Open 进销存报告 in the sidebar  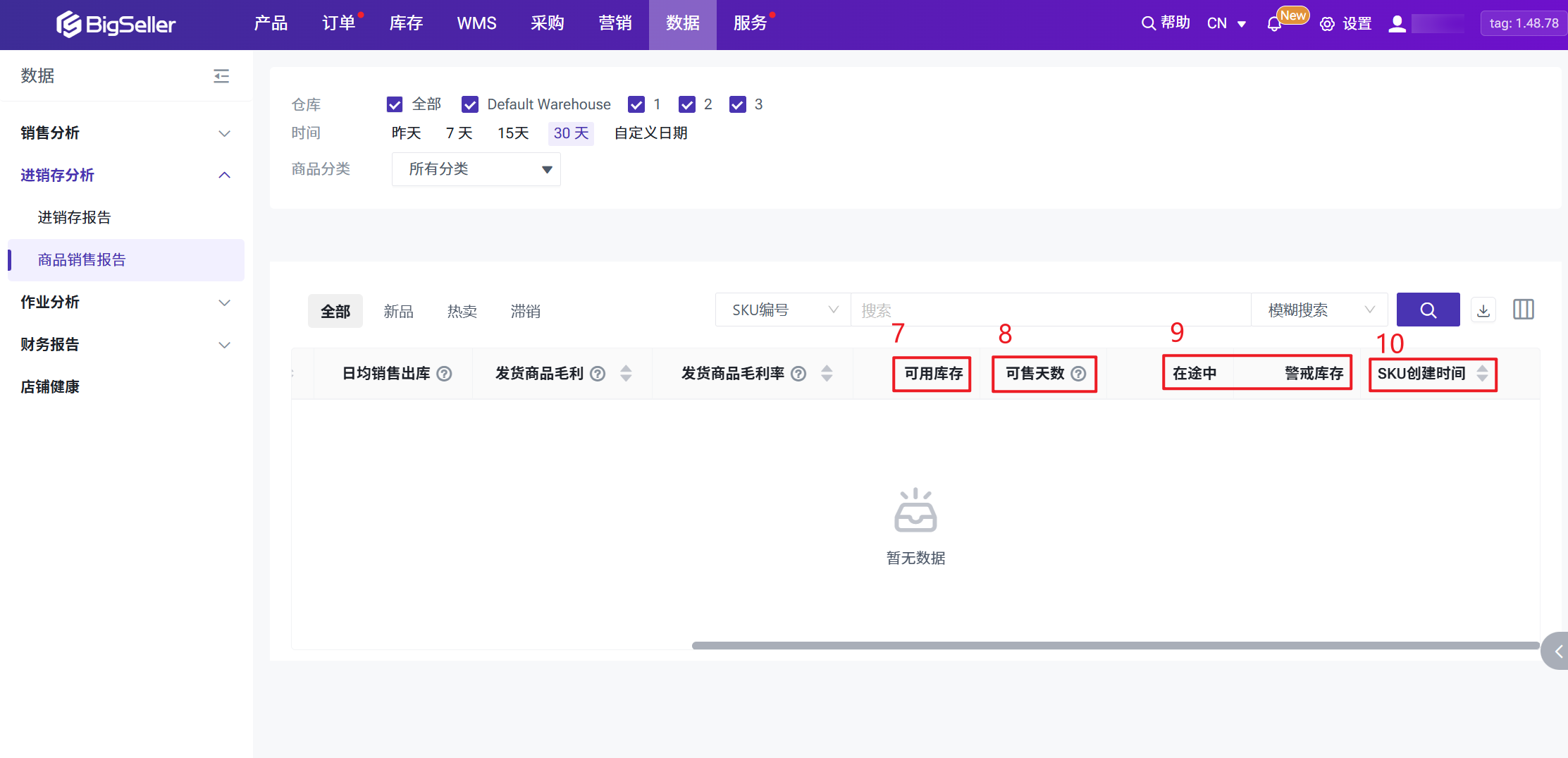pyautogui.click(x=74, y=218)
